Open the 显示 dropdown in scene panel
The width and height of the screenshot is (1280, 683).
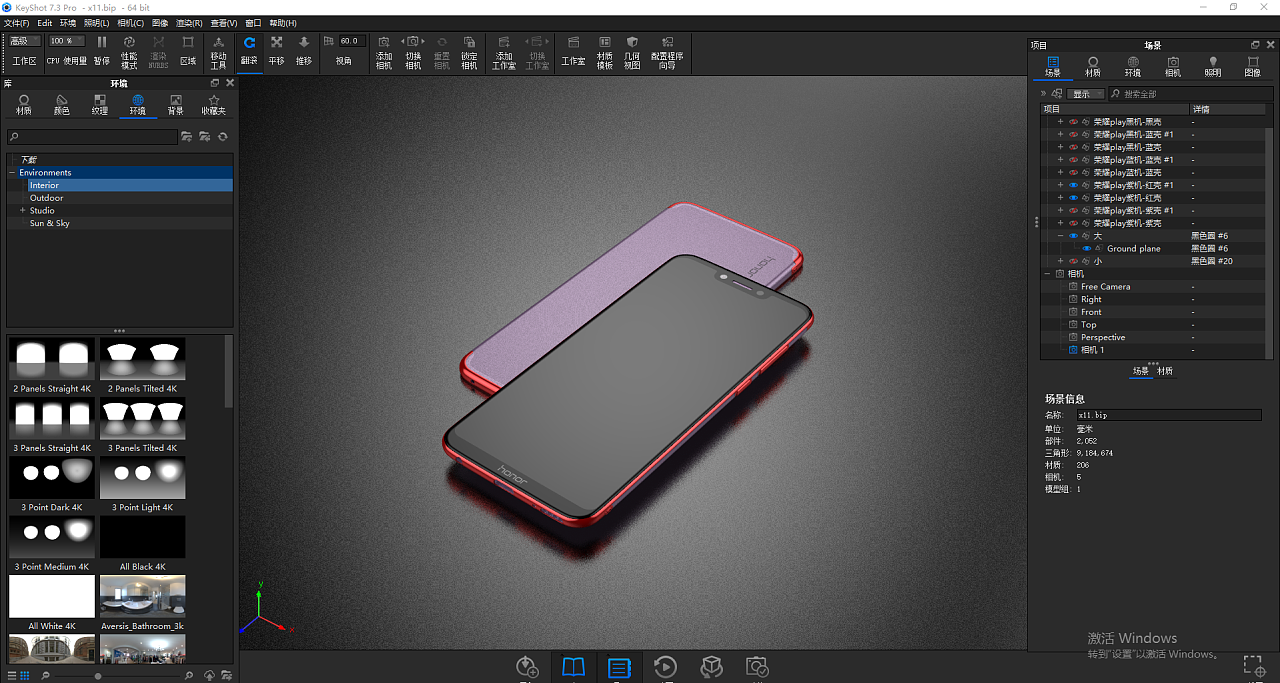pyautogui.click(x=1086, y=94)
